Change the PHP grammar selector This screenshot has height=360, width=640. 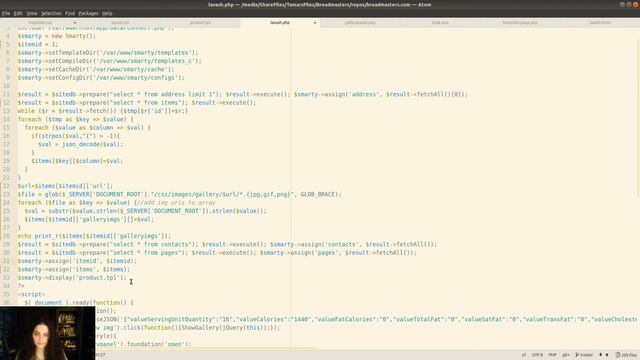pos(552,355)
